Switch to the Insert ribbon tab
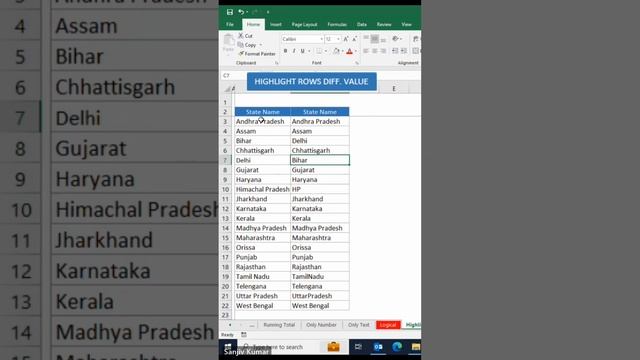 pyautogui.click(x=276, y=24)
